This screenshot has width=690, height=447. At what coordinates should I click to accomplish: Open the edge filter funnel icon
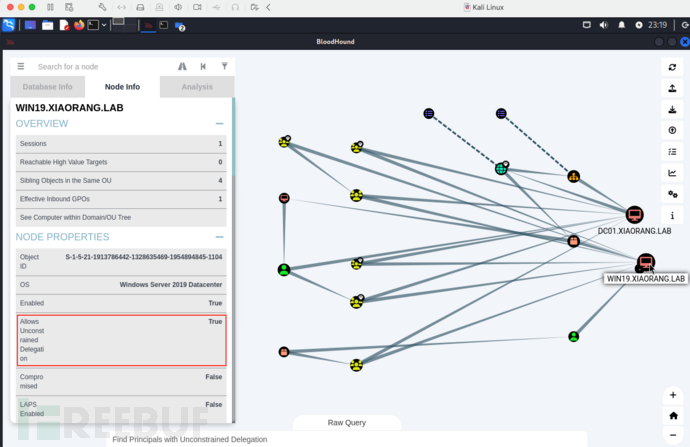(x=224, y=66)
